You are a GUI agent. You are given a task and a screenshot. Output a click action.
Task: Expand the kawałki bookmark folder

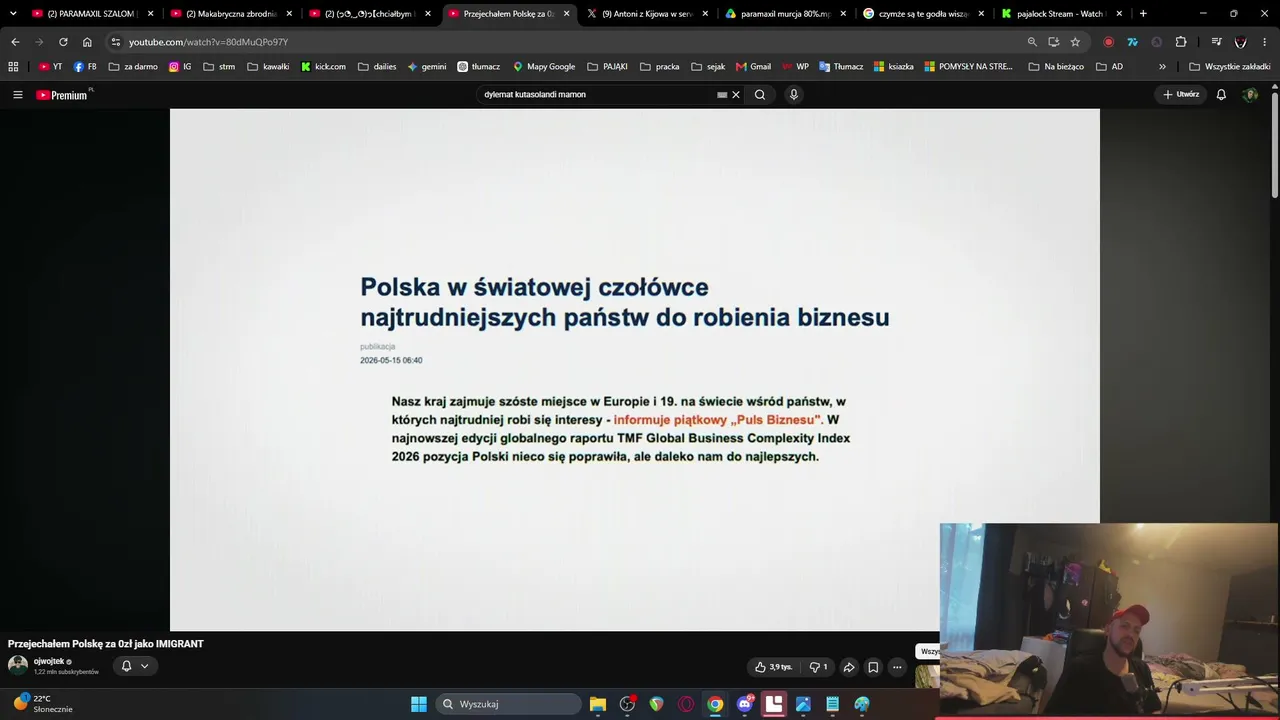268,67
